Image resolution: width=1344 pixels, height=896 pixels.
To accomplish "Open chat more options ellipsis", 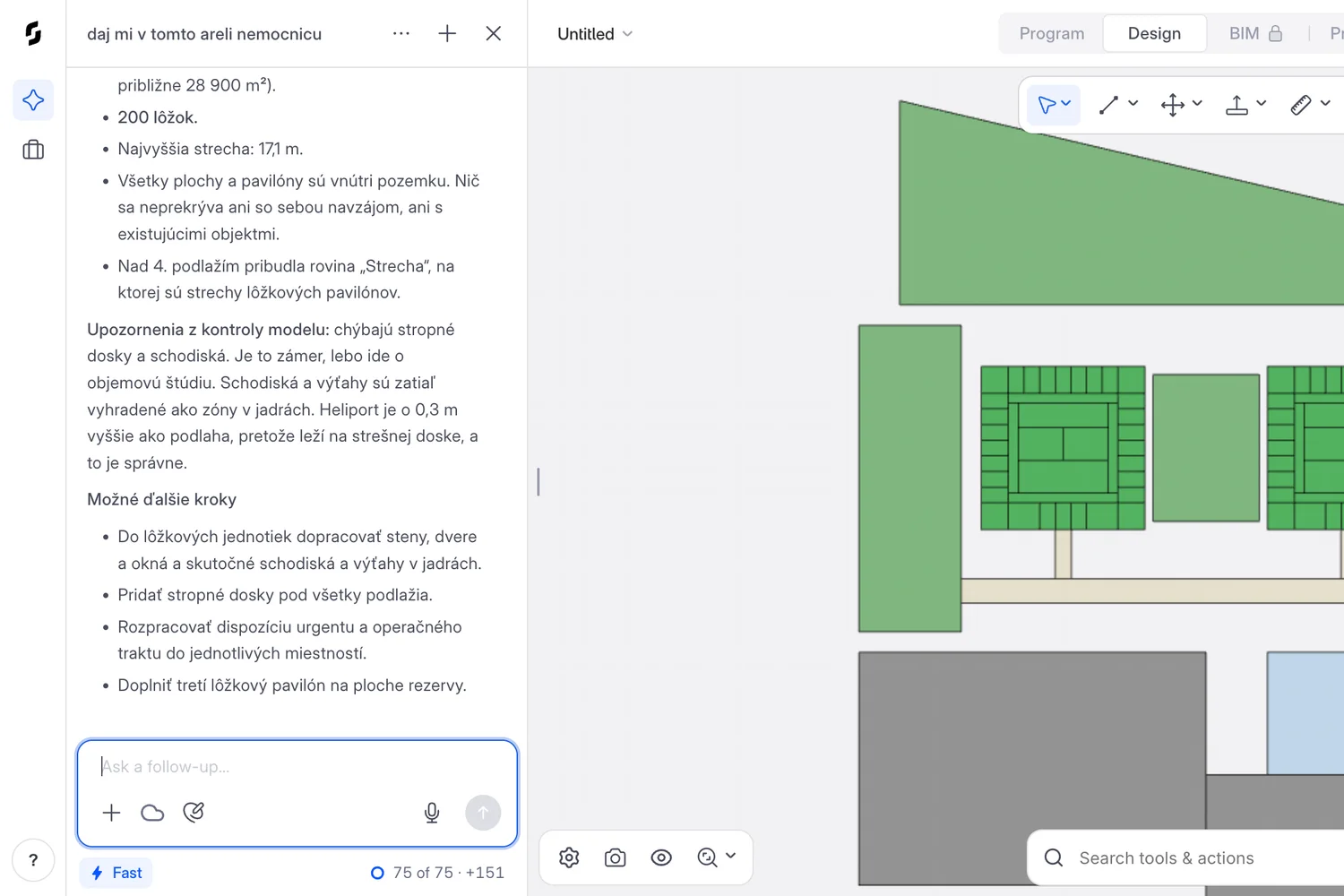I will [x=401, y=33].
